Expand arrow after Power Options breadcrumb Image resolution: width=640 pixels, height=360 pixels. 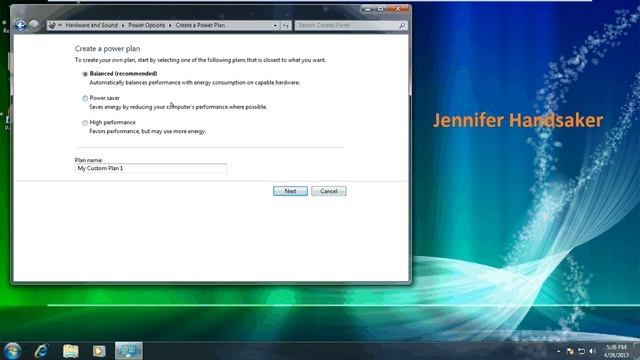170,25
